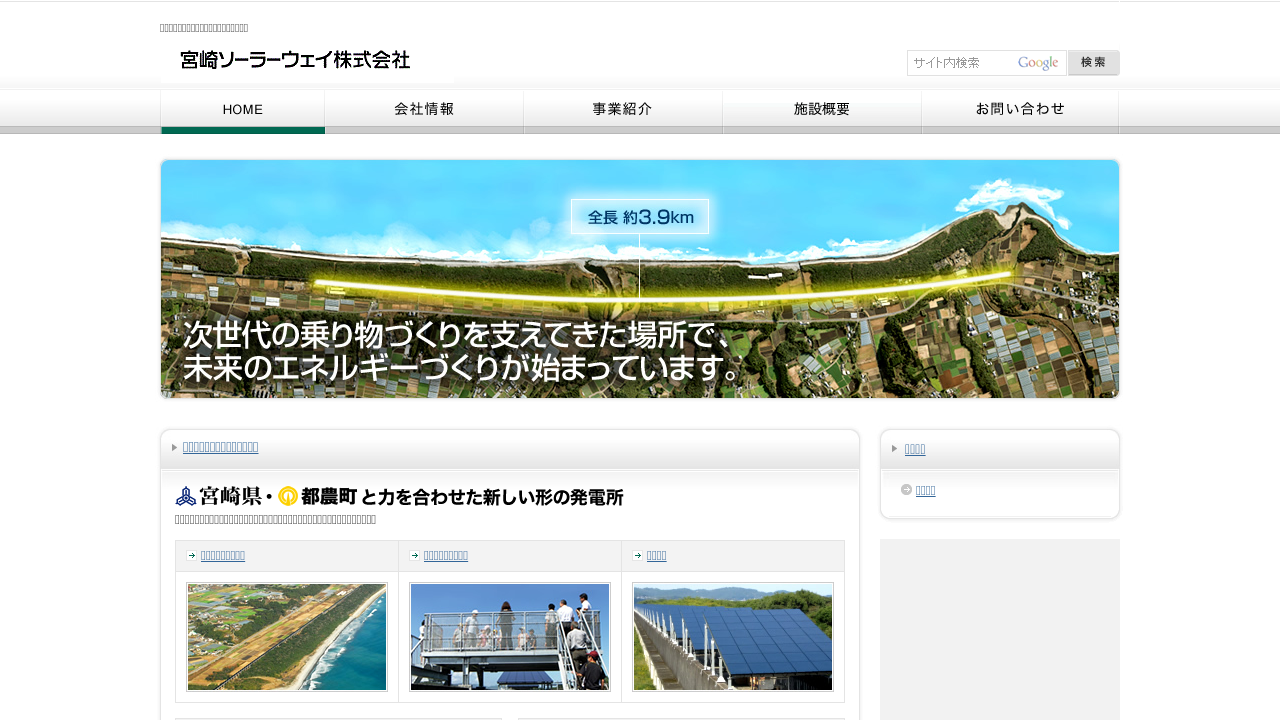The width and height of the screenshot is (1280, 720).
Task: Open the HOME navigation tab
Action: pyautogui.click(x=243, y=110)
